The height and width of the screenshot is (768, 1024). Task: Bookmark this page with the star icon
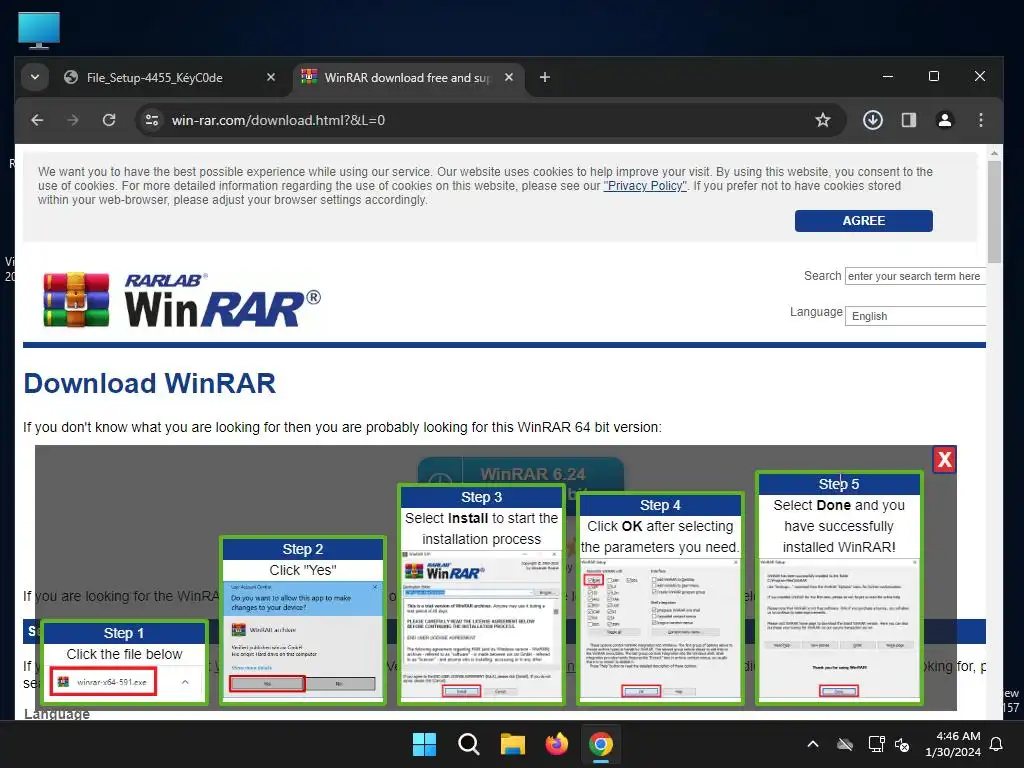[823, 120]
